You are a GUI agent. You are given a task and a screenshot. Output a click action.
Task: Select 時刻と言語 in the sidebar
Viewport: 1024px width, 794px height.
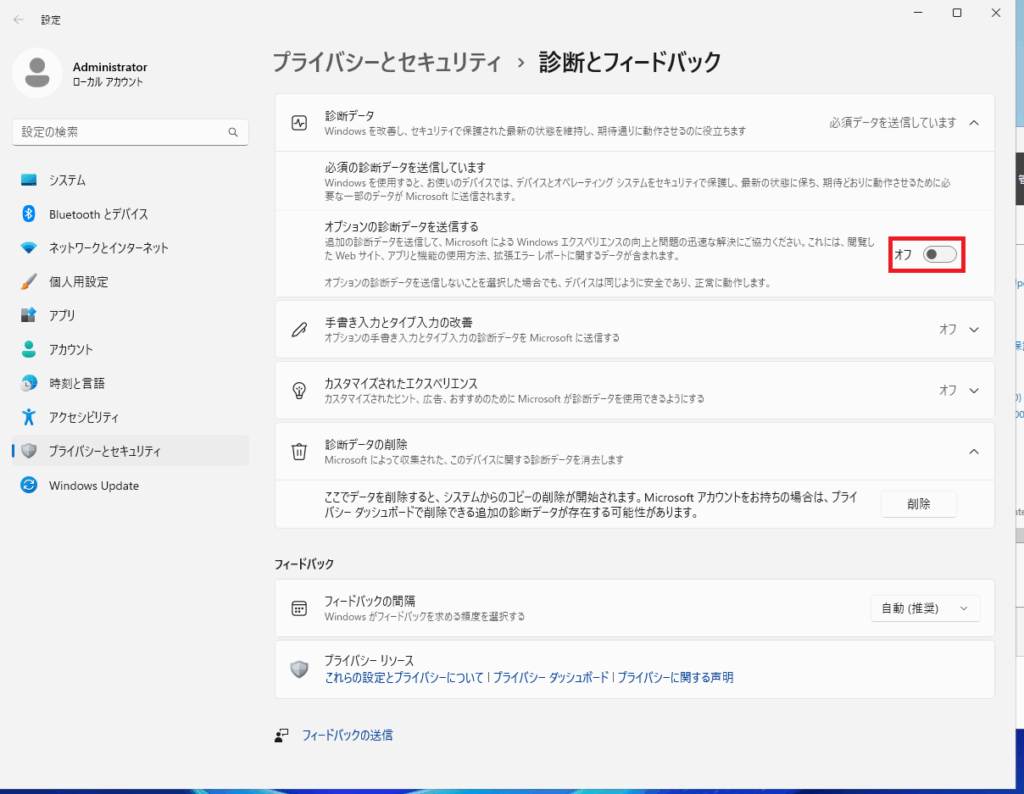(x=77, y=383)
